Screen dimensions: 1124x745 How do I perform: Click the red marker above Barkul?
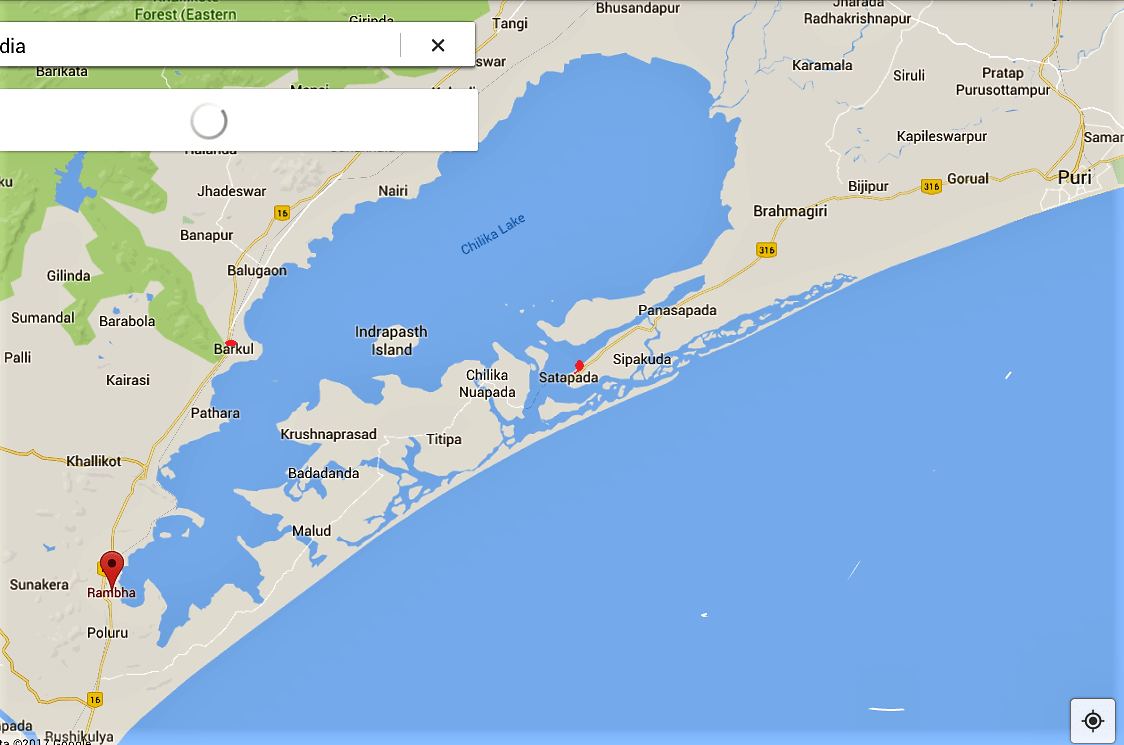pos(231,343)
